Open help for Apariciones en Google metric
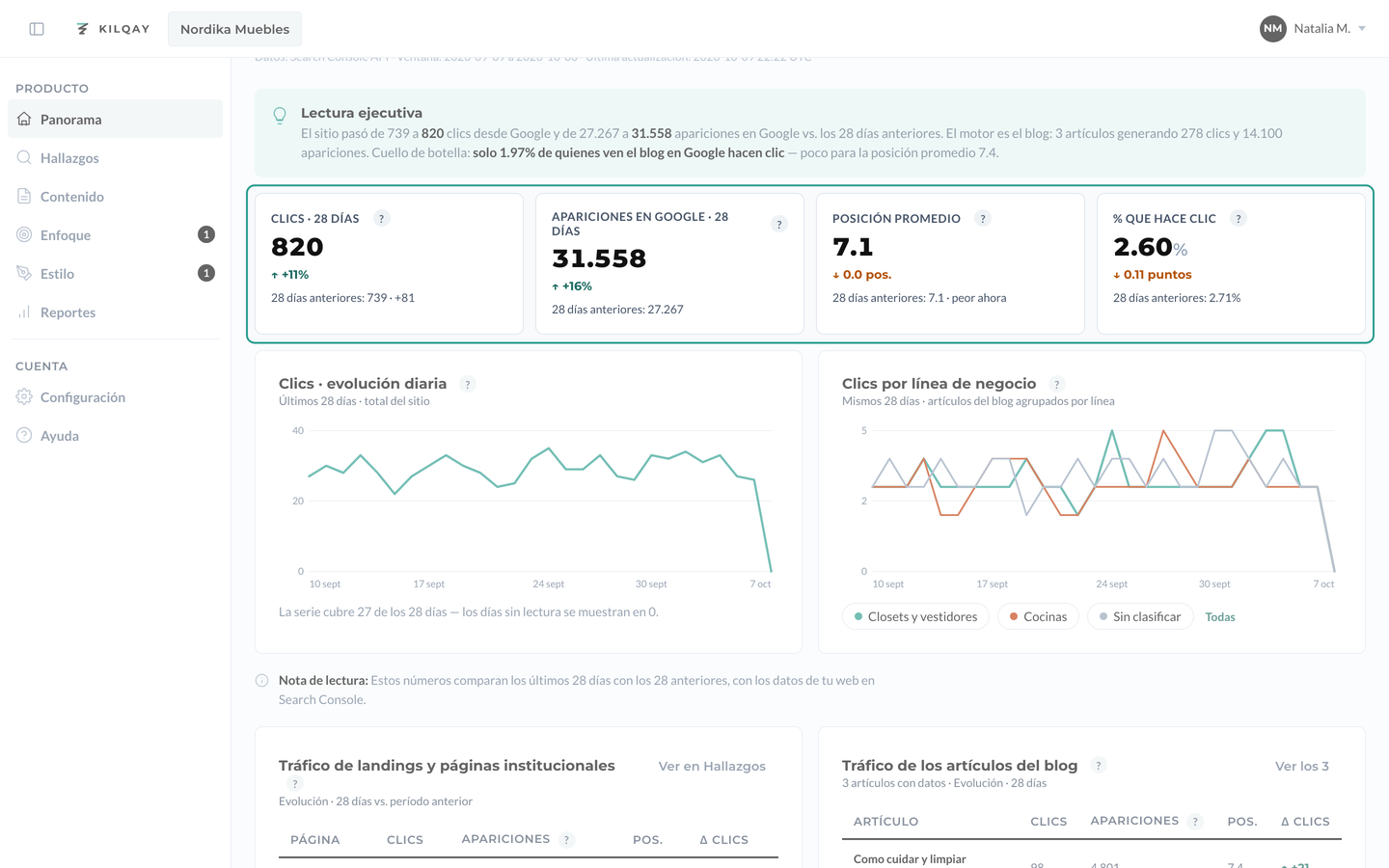1389x868 pixels. [779, 224]
